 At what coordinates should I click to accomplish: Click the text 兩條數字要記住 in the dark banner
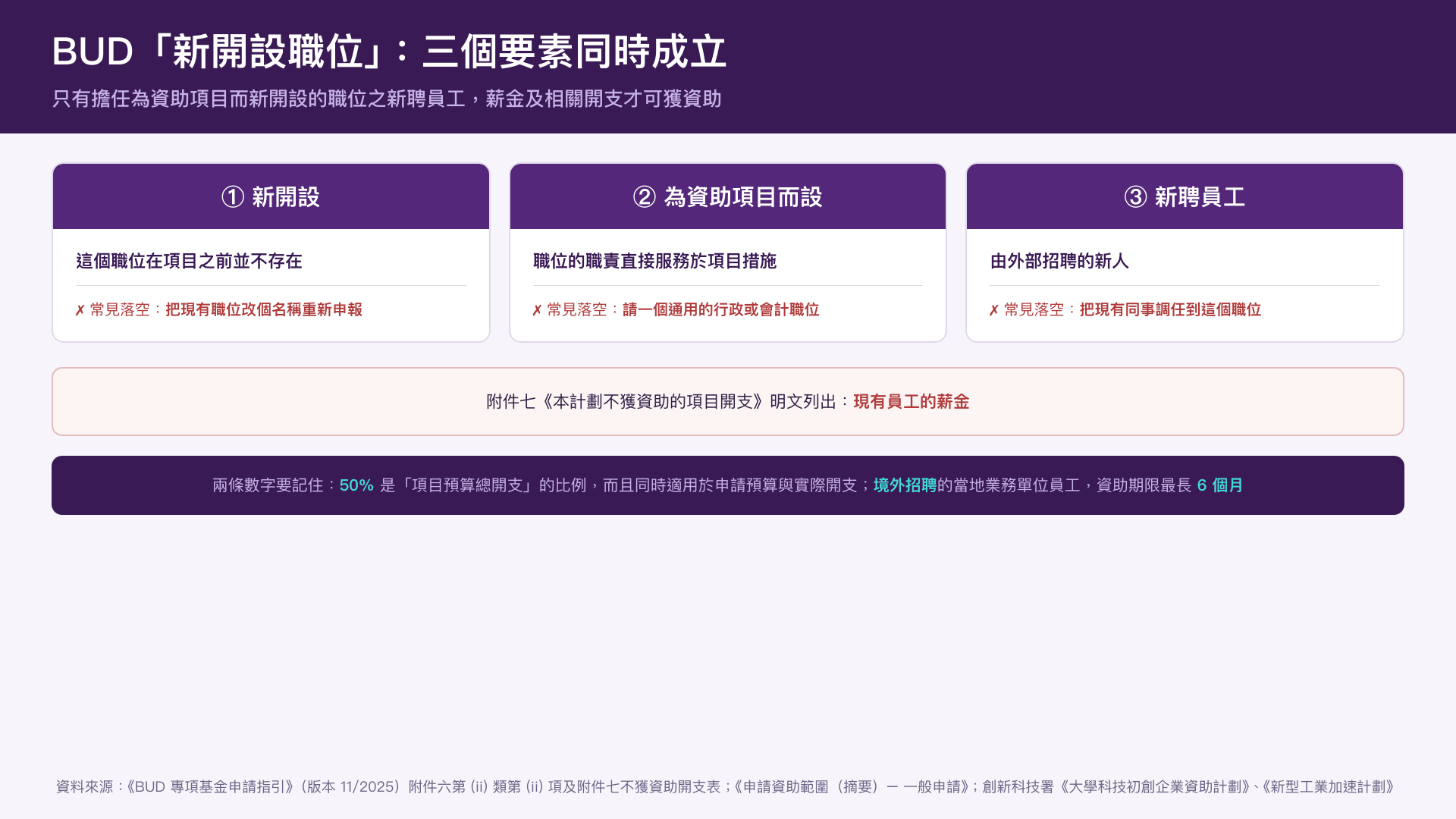point(268,485)
